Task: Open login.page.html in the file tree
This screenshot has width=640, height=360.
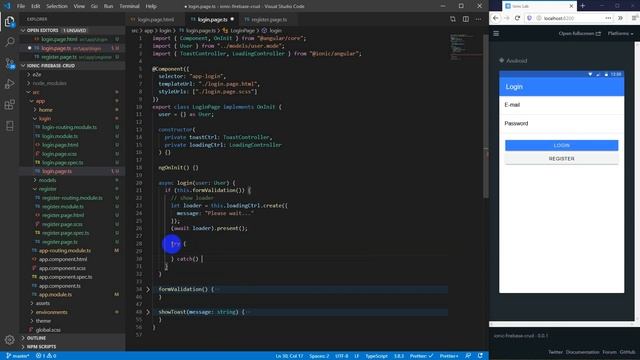Action: pyautogui.click(x=60, y=145)
